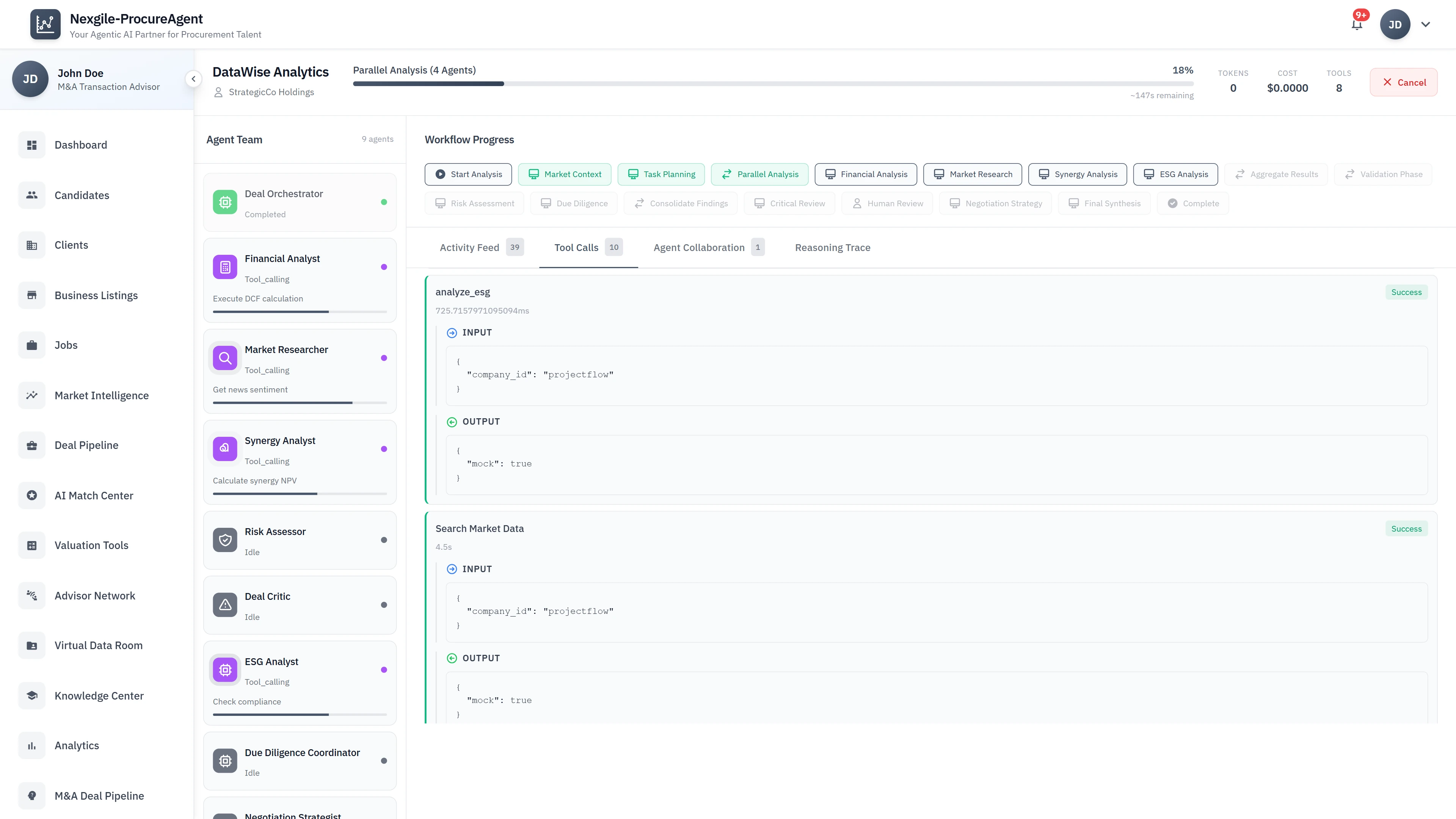
Task: Open Market Intelligence via its trend icon
Action: (31, 395)
